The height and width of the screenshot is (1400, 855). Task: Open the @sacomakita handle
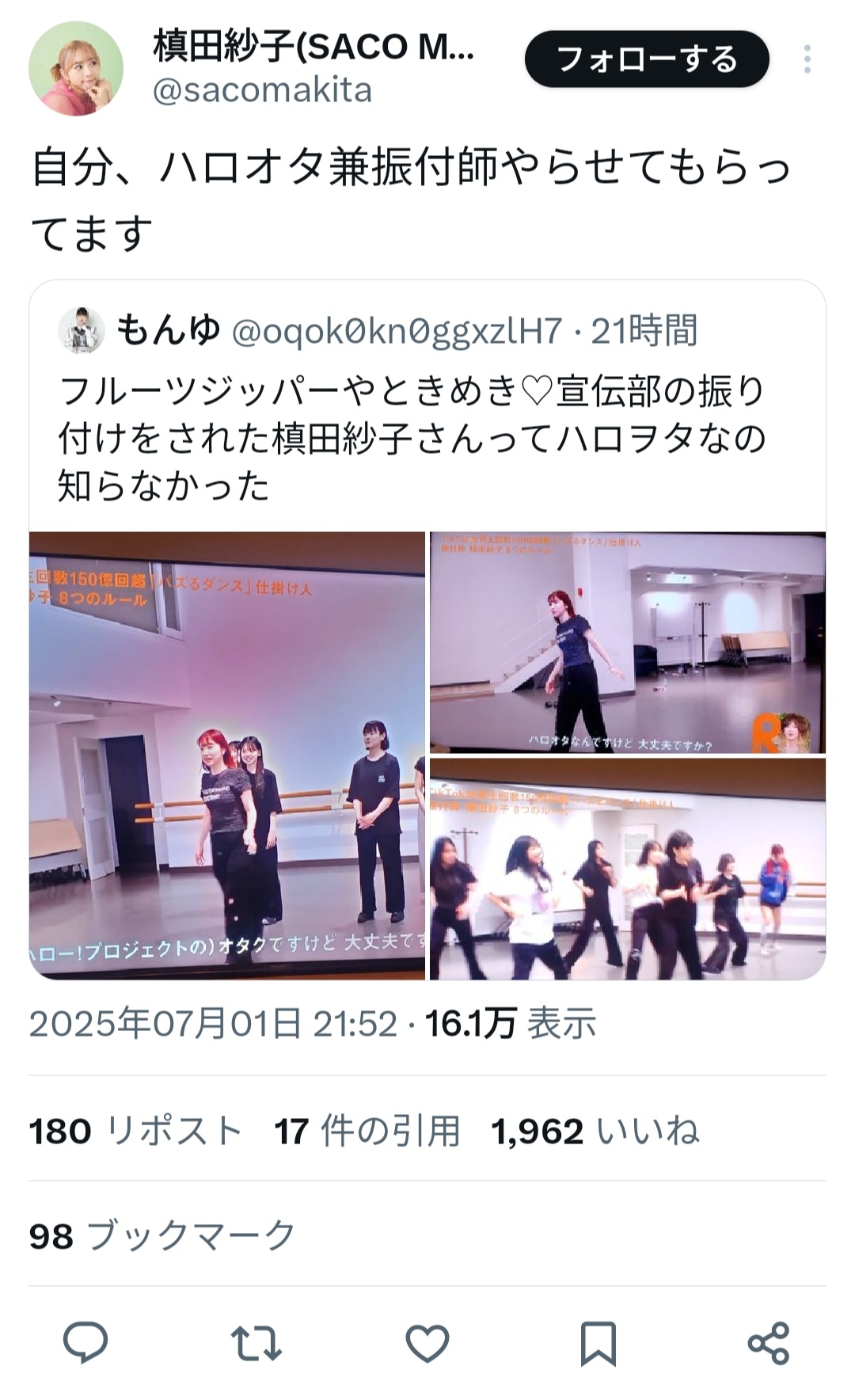[x=262, y=90]
